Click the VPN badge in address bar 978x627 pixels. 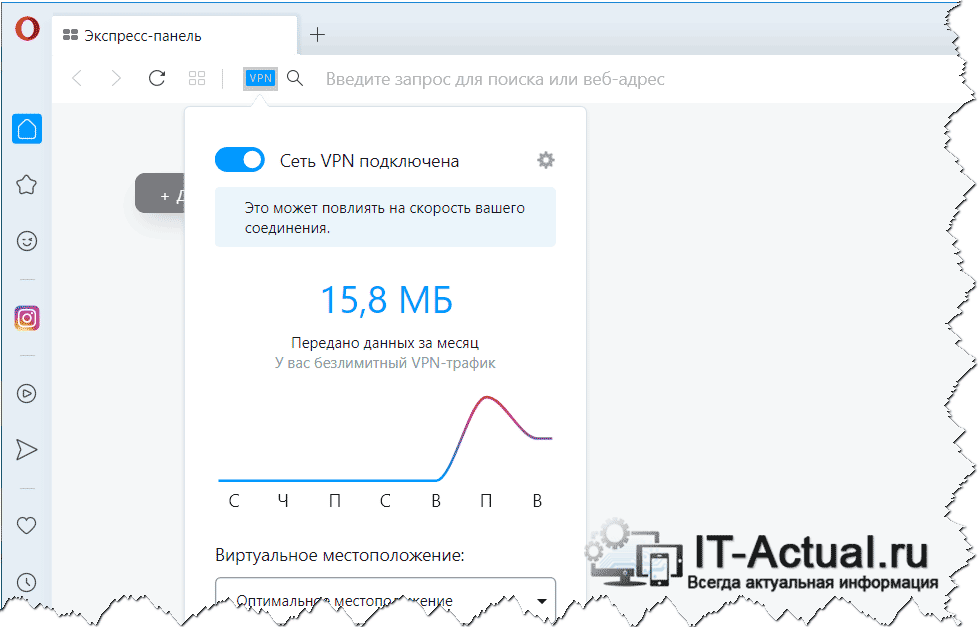(260, 79)
